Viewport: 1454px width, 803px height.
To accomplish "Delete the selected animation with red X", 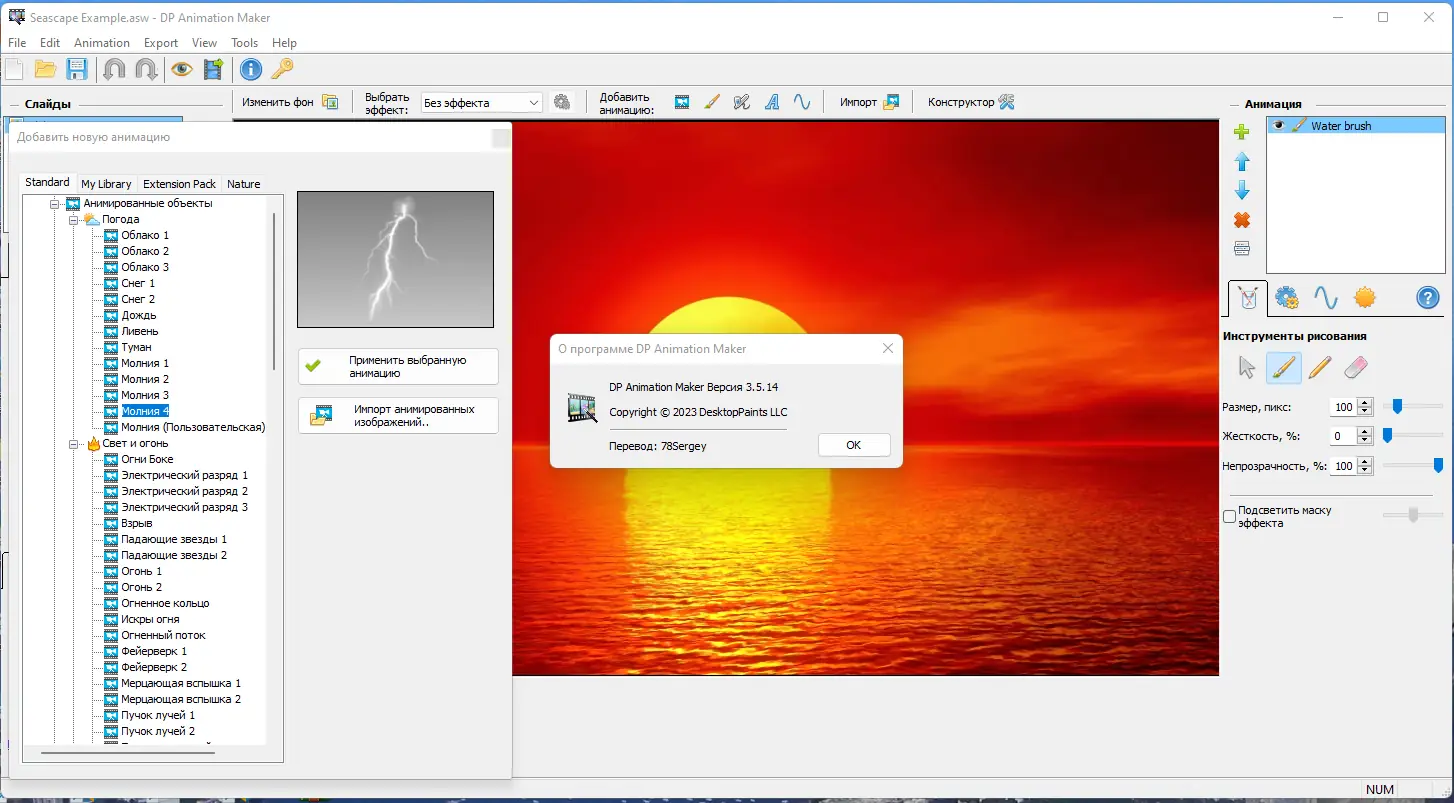I will (x=1241, y=219).
